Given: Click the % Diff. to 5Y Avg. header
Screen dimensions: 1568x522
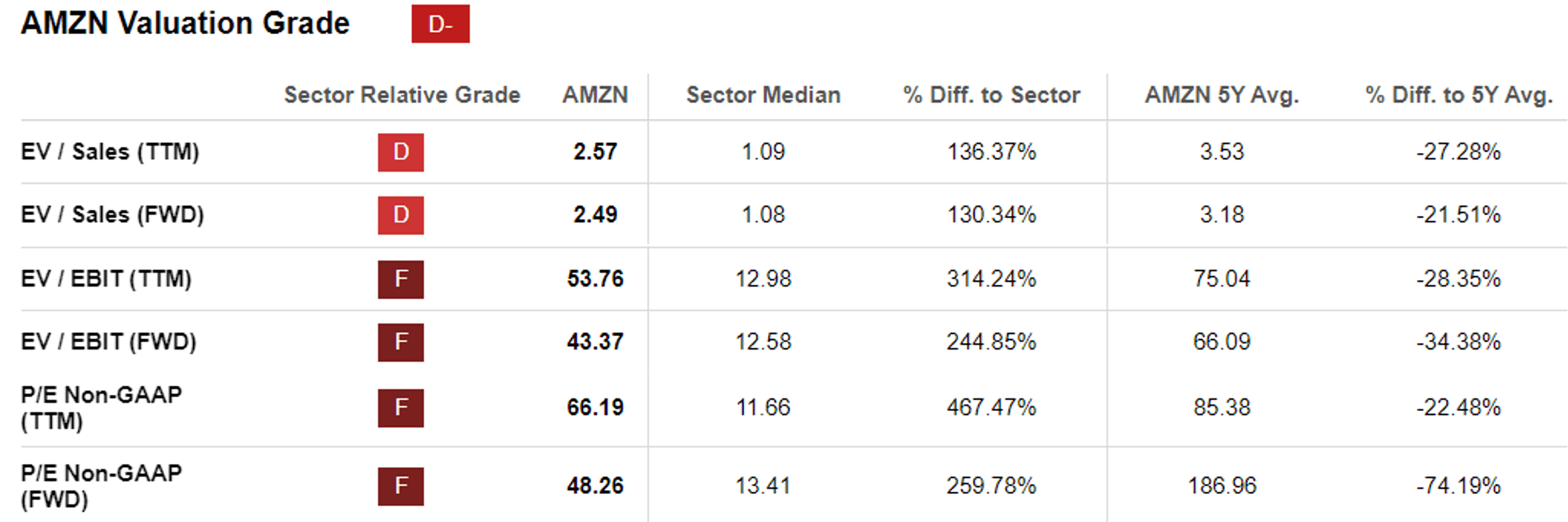Looking at the screenshot, I should point(1458,95).
